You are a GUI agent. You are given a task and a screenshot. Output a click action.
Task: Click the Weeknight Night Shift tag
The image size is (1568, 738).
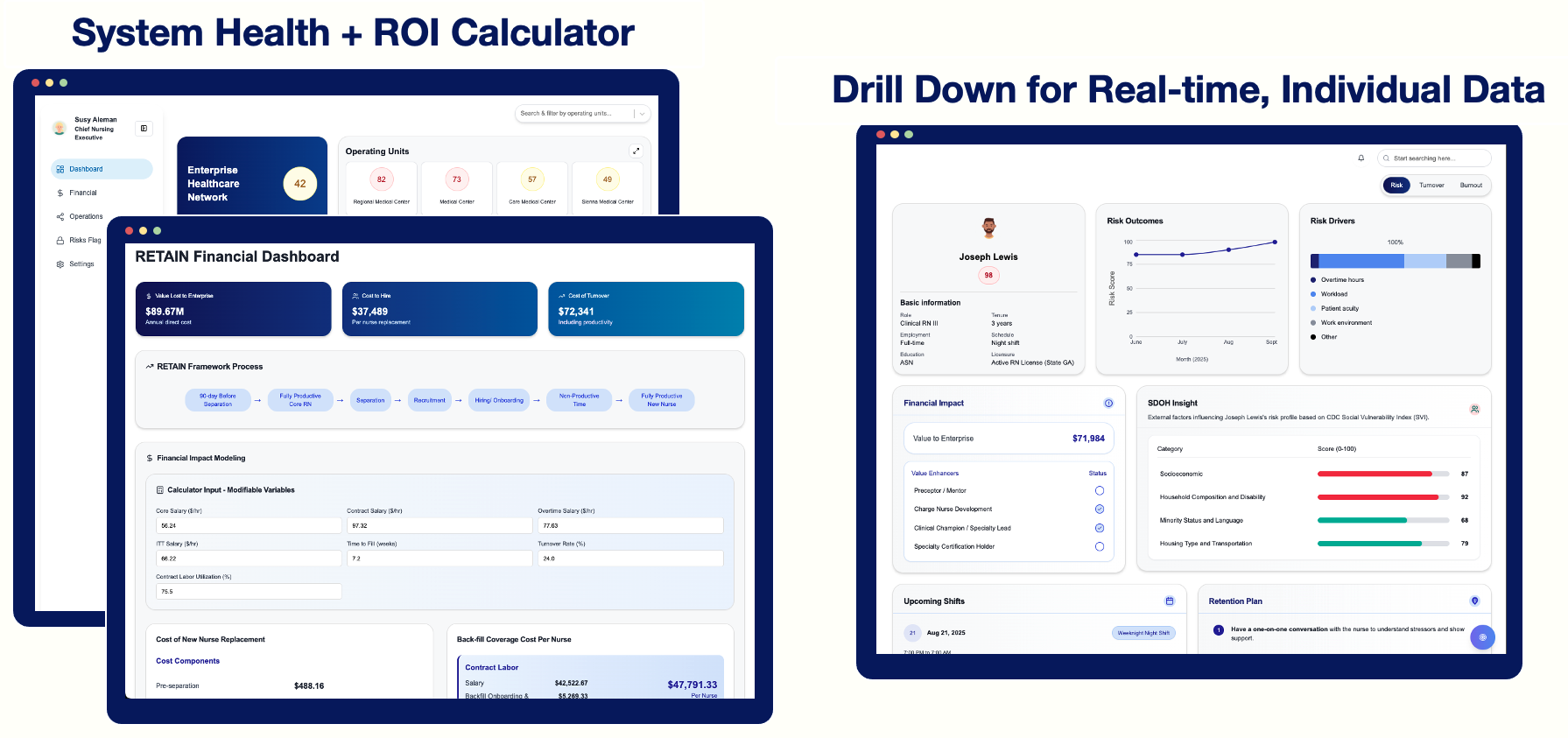1143,633
